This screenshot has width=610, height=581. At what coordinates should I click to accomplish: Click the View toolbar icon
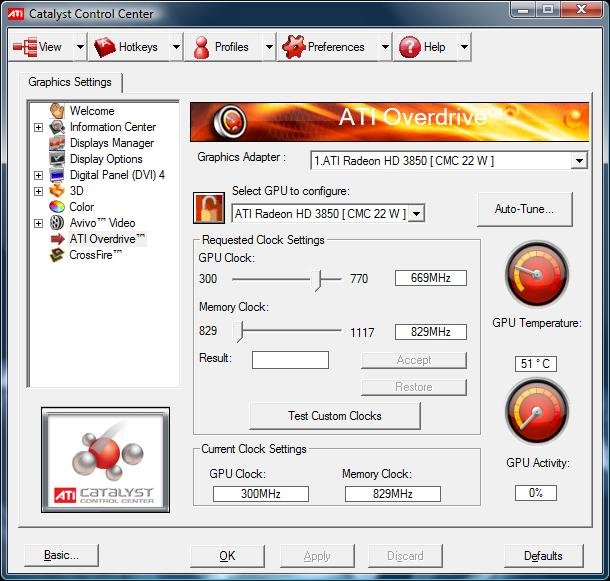point(25,47)
